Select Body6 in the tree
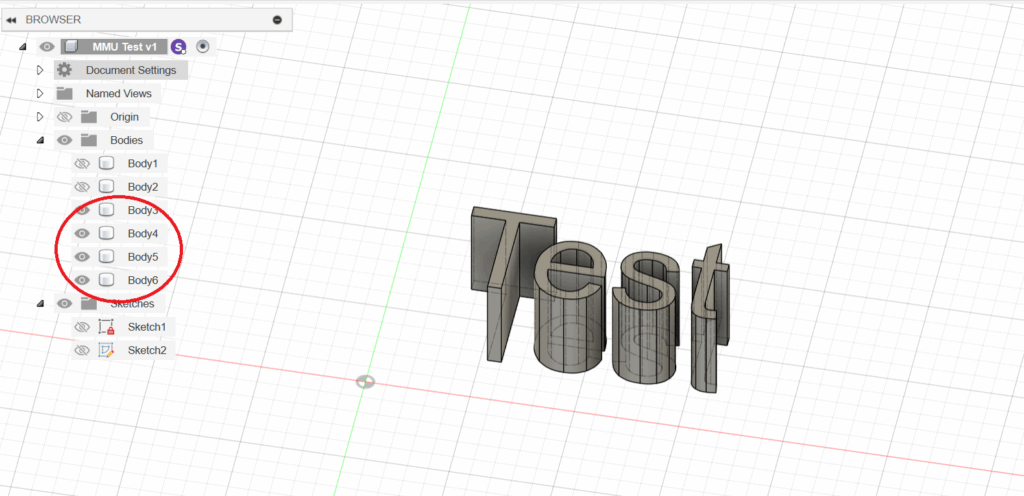This screenshot has height=496, width=1024. pos(143,280)
